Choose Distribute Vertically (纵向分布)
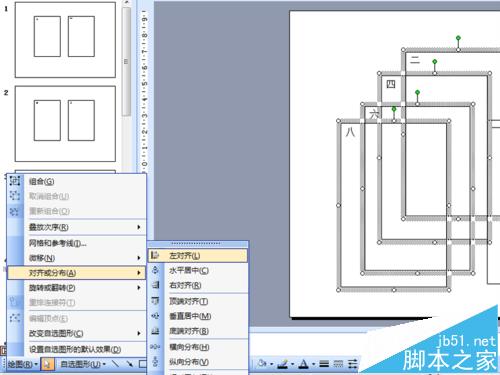 tap(198, 362)
